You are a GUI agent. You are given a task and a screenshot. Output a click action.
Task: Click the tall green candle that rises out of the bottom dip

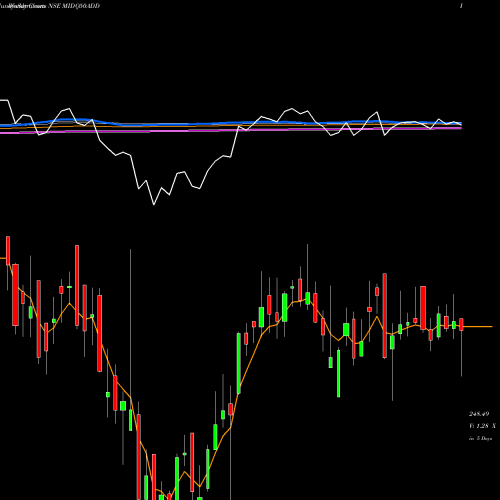coord(239,363)
